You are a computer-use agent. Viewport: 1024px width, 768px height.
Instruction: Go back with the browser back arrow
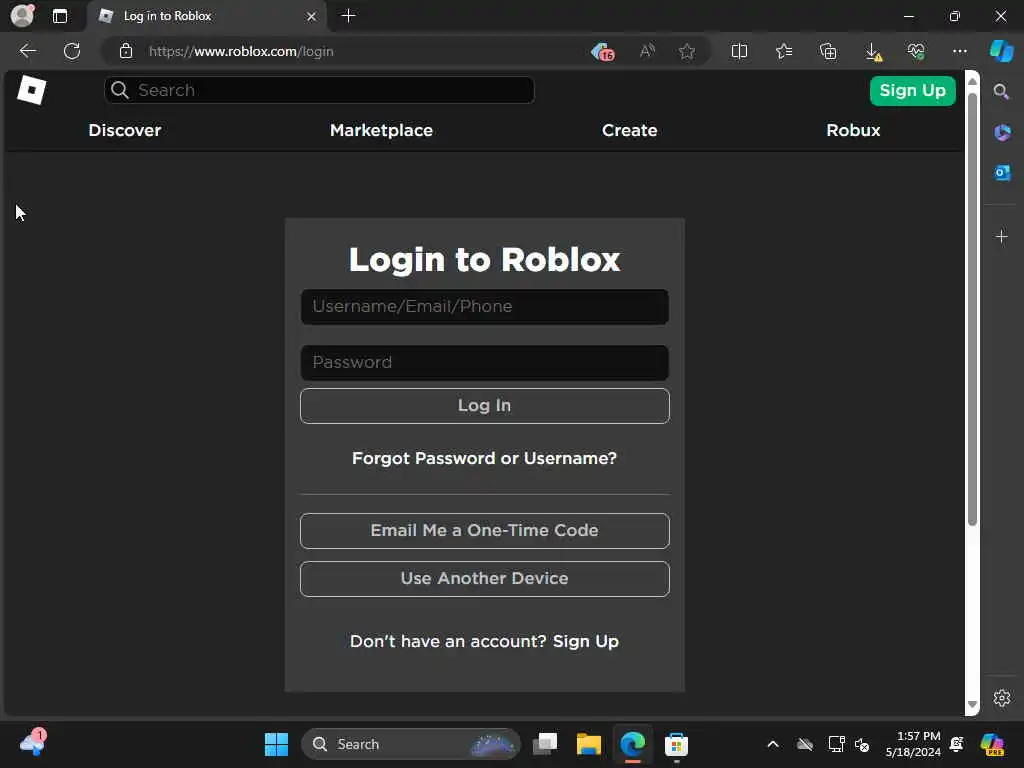(x=28, y=51)
